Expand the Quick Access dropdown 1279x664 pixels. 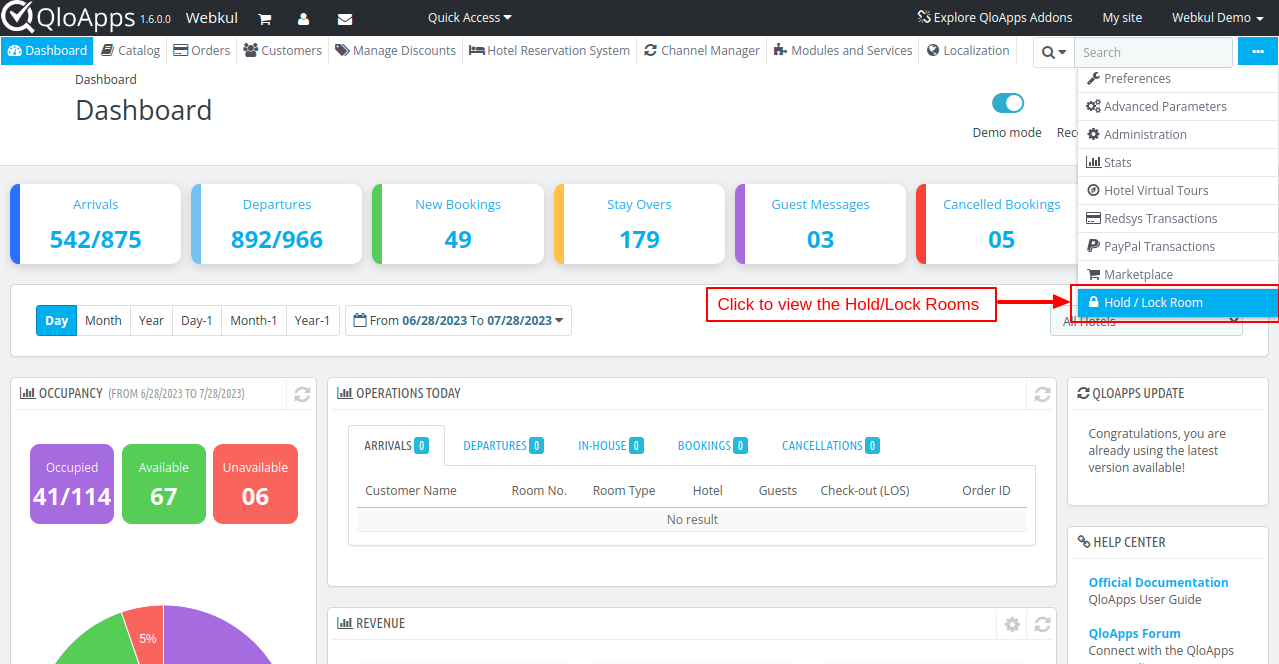(x=469, y=18)
